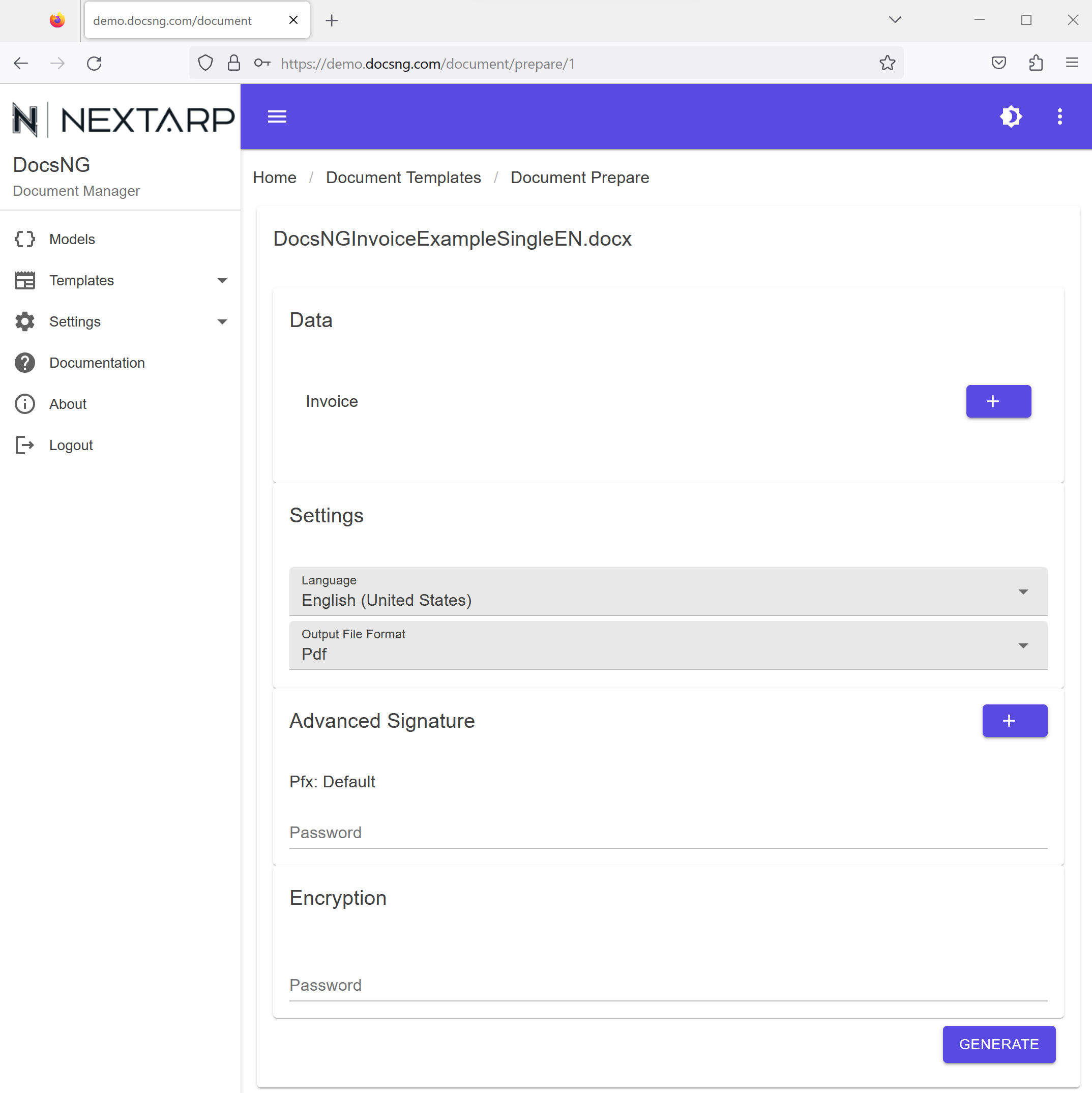Go to Home breadcrumb
1092x1093 pixels.
(275, 178)
